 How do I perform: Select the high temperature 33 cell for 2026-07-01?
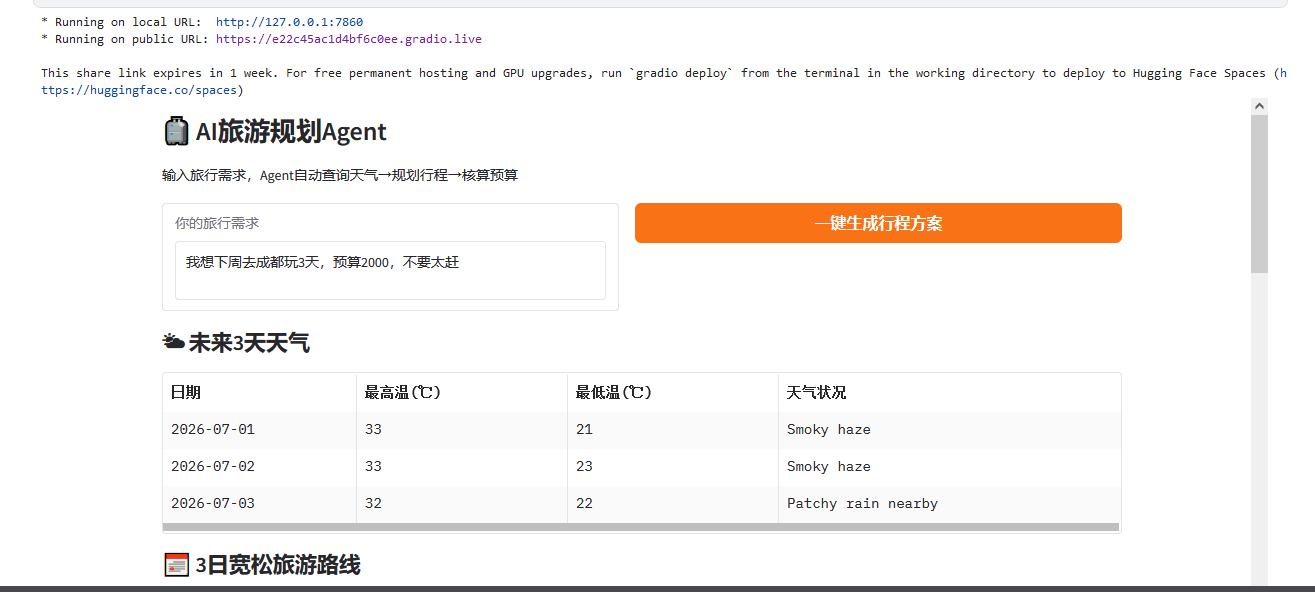[462, 430]
